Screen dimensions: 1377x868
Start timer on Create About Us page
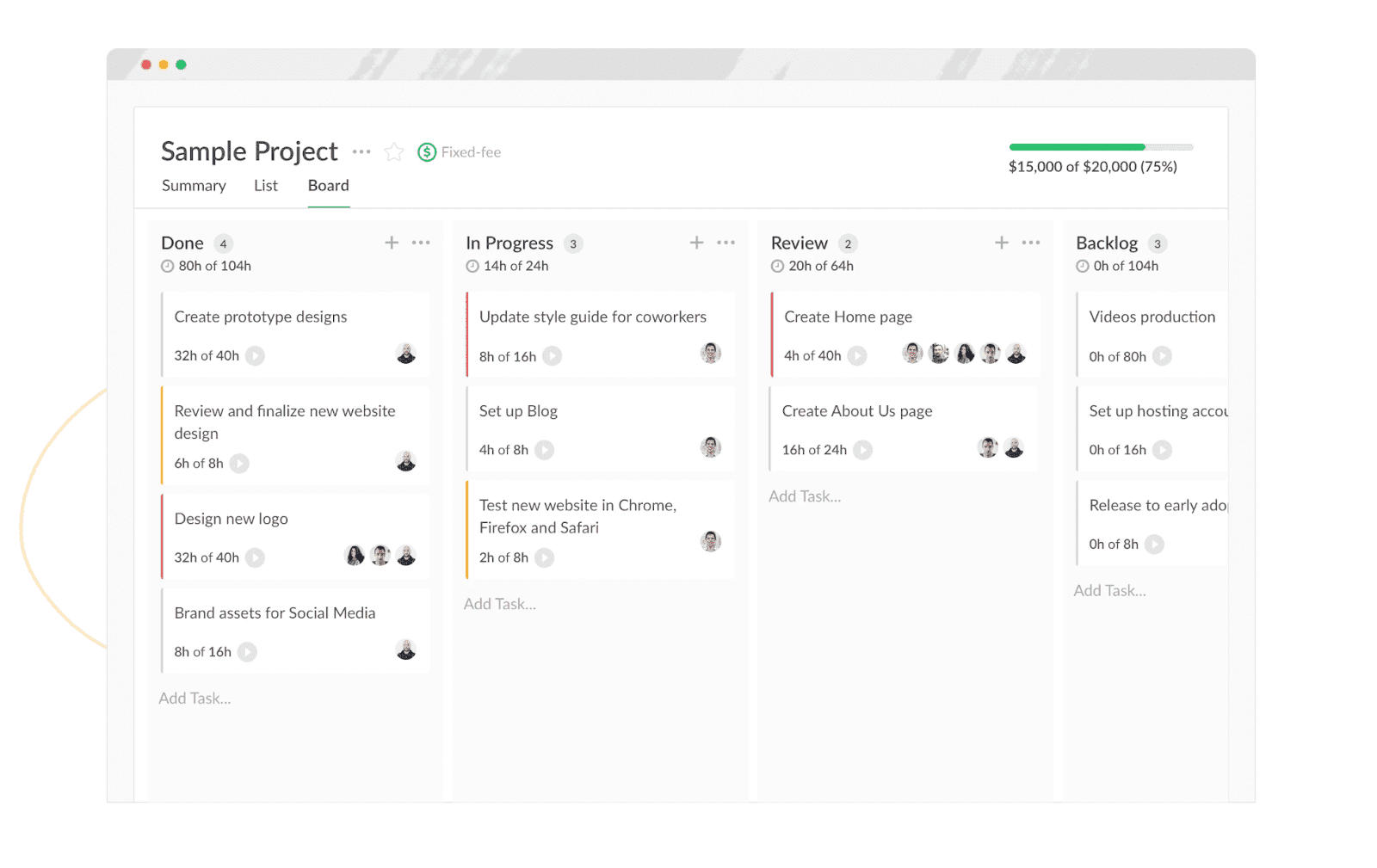coord(863,450)
